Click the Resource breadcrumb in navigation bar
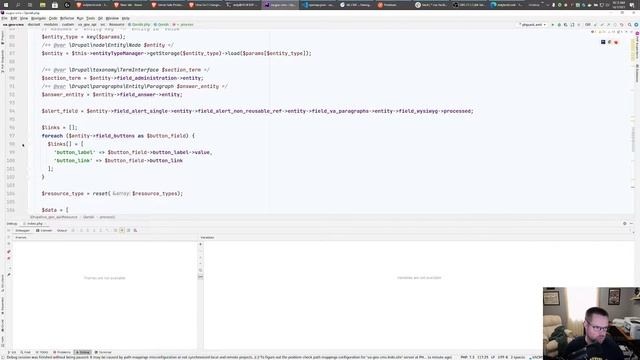The image size is (640, 360). [116, 24]
